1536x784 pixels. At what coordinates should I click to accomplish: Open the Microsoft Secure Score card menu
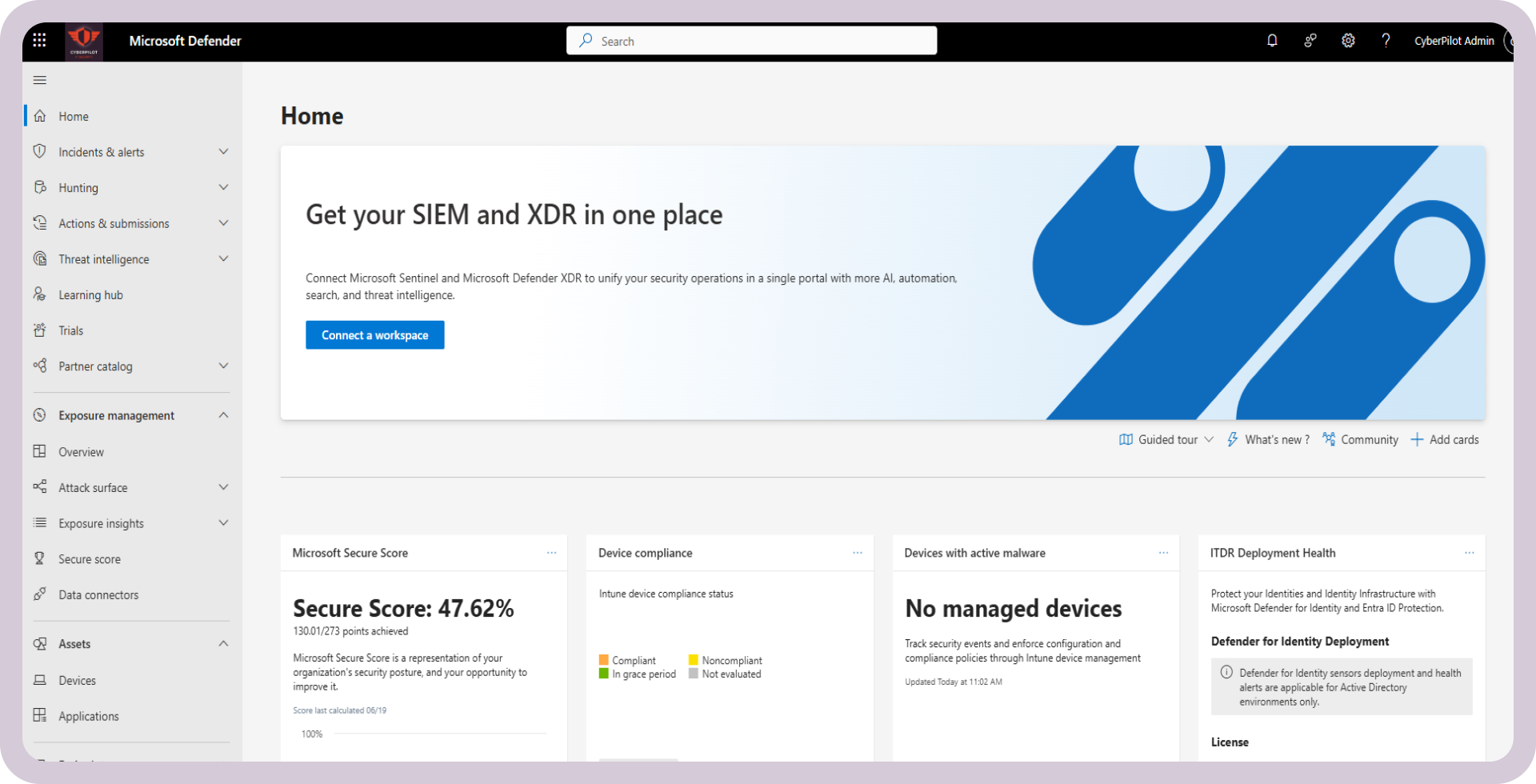click(x=551, y=552)
